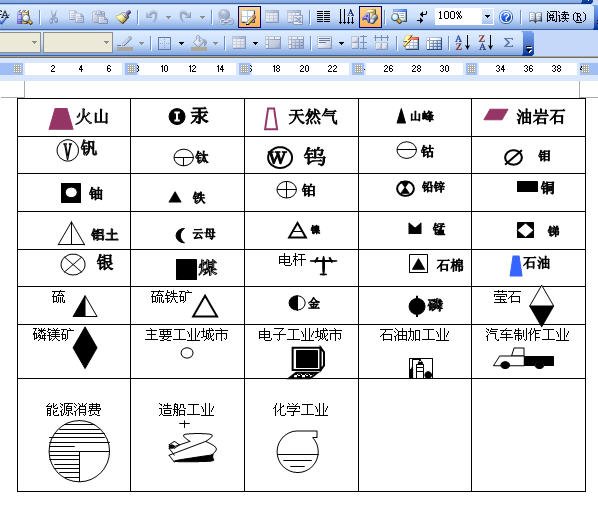This screenshot has width=598, height=514.
Task: Click the zoom percentage 100% field
Action: [x=457, y=17]
